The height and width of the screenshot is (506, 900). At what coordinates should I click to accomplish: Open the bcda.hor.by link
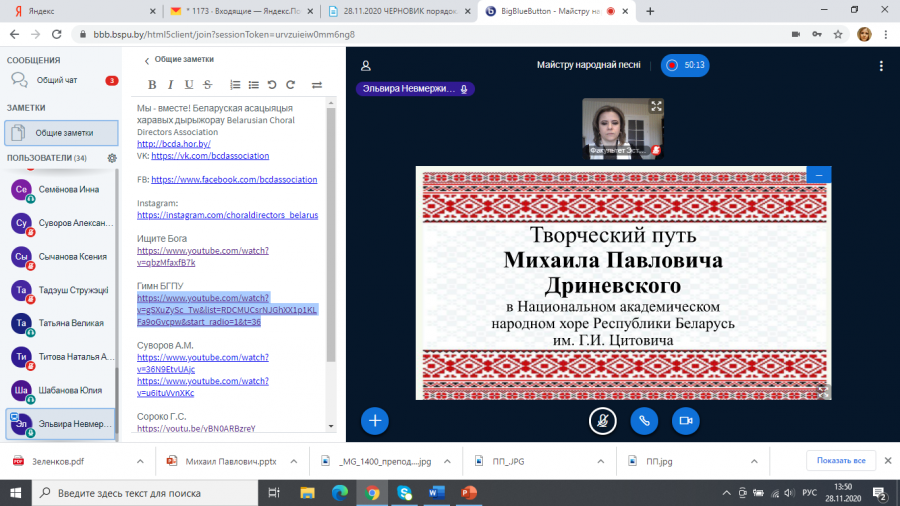point(173,144)
